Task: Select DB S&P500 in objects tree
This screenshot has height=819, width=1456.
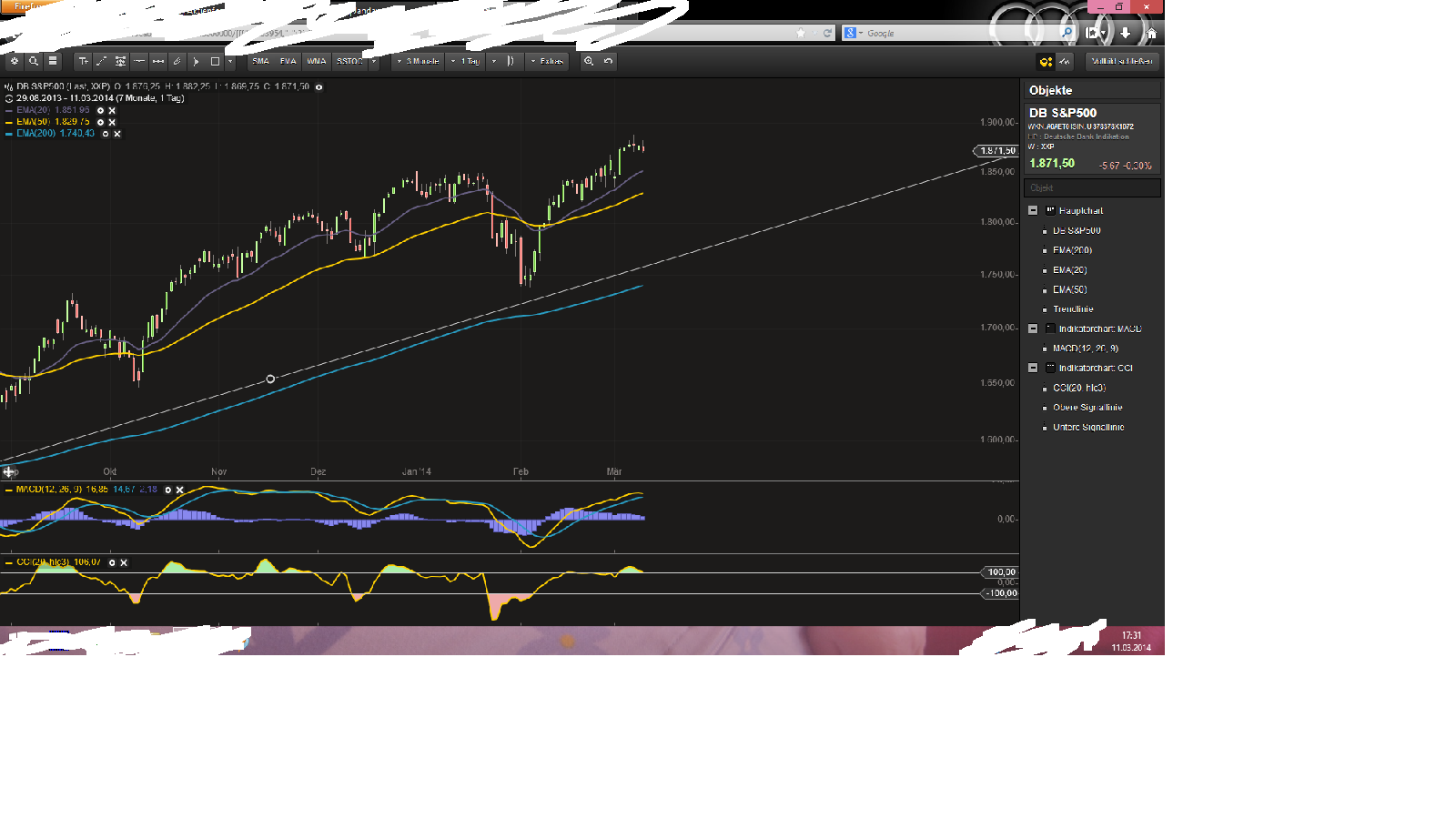Action: [x=1077, y=230]
